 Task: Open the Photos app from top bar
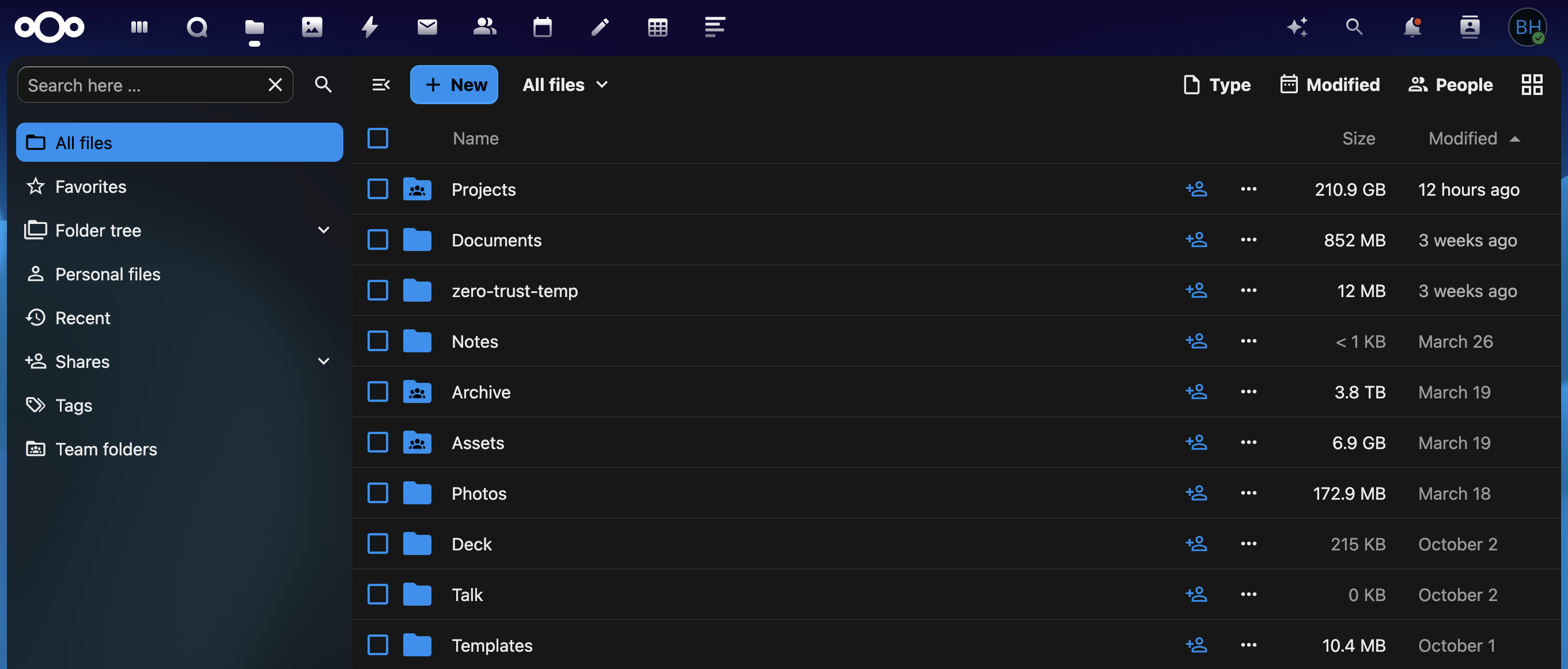click(x=312, y=26)
